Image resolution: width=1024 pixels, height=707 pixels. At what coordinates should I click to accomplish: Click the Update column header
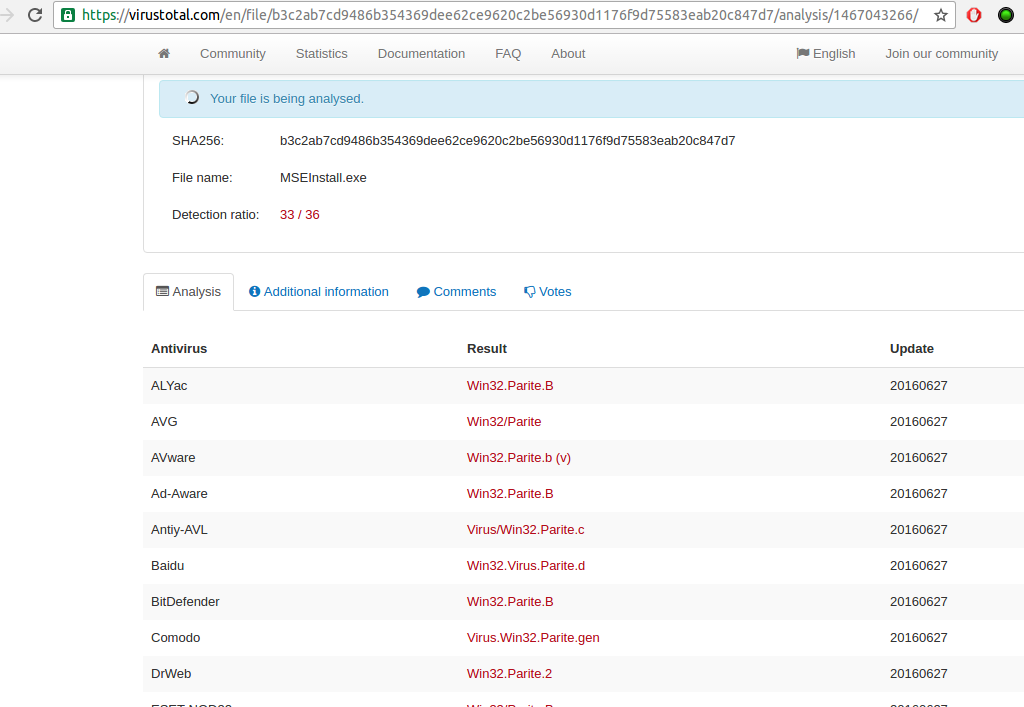(912, 349)
